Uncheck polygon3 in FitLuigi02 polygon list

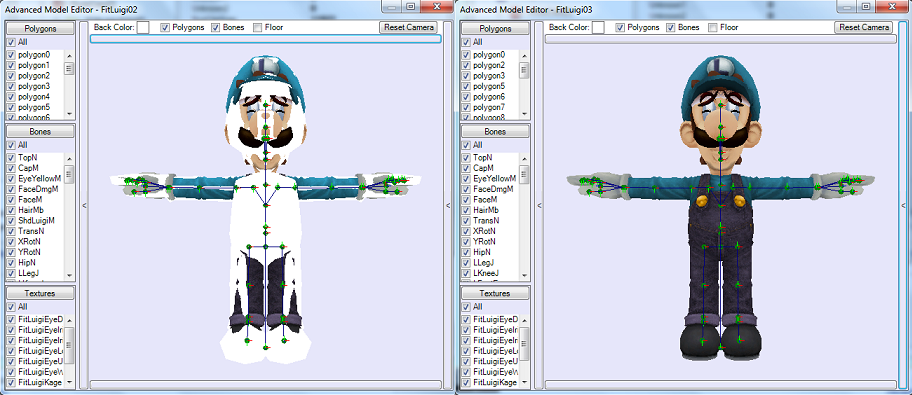coord(10,87)
